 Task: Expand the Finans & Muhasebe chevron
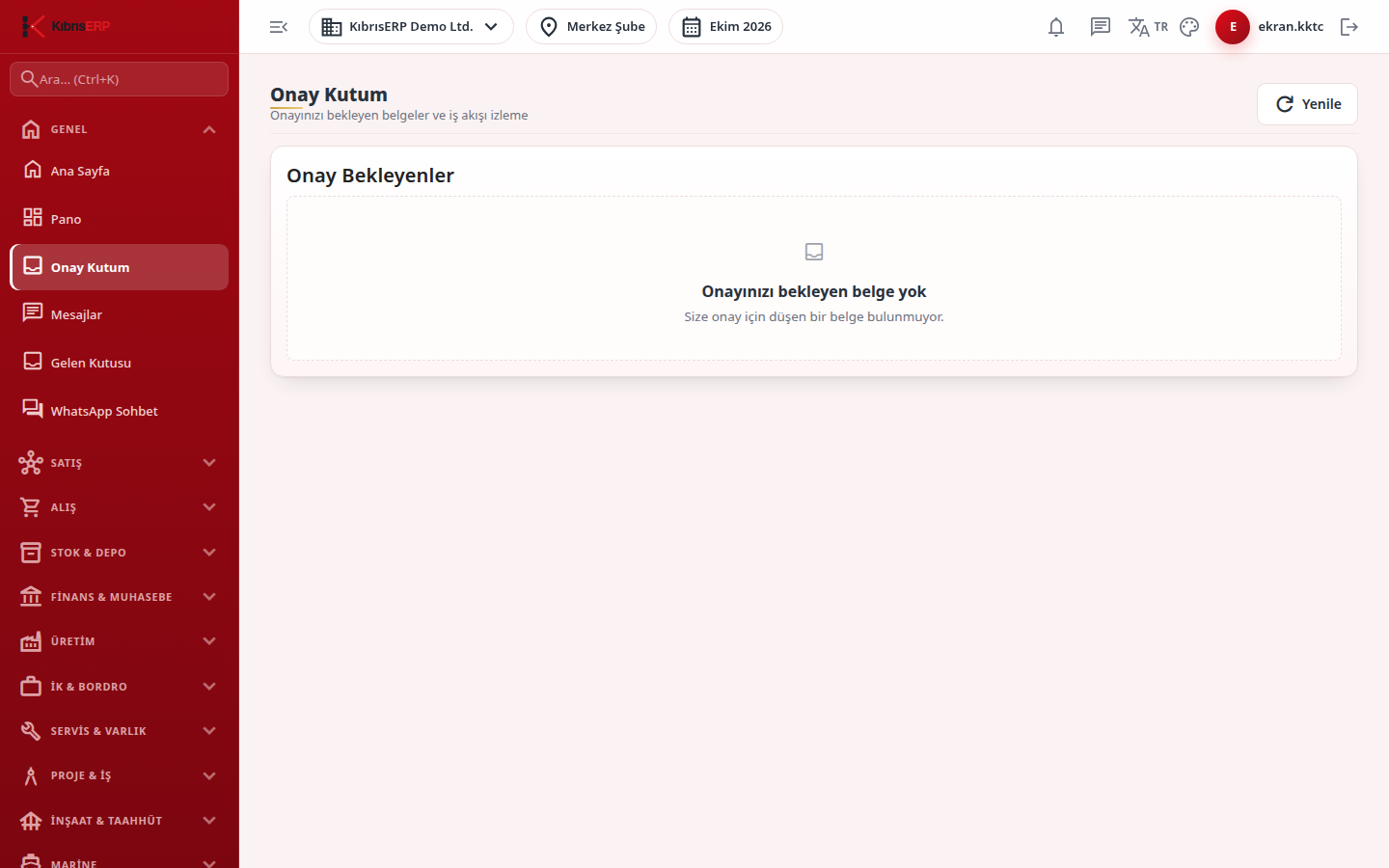pyautogui.click(x=209, y=597)
